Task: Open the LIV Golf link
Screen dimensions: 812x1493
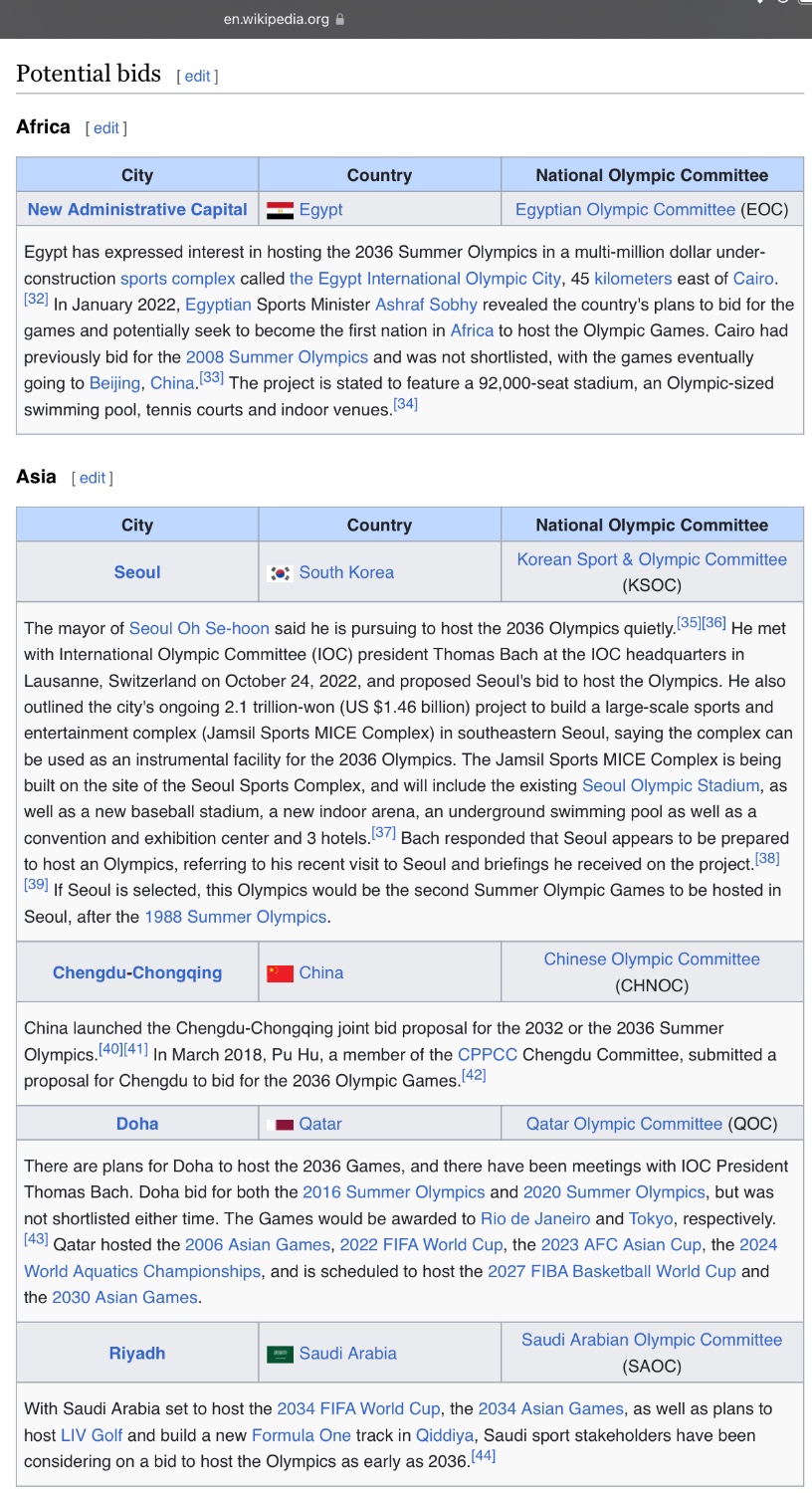Action: [92, 1435]
